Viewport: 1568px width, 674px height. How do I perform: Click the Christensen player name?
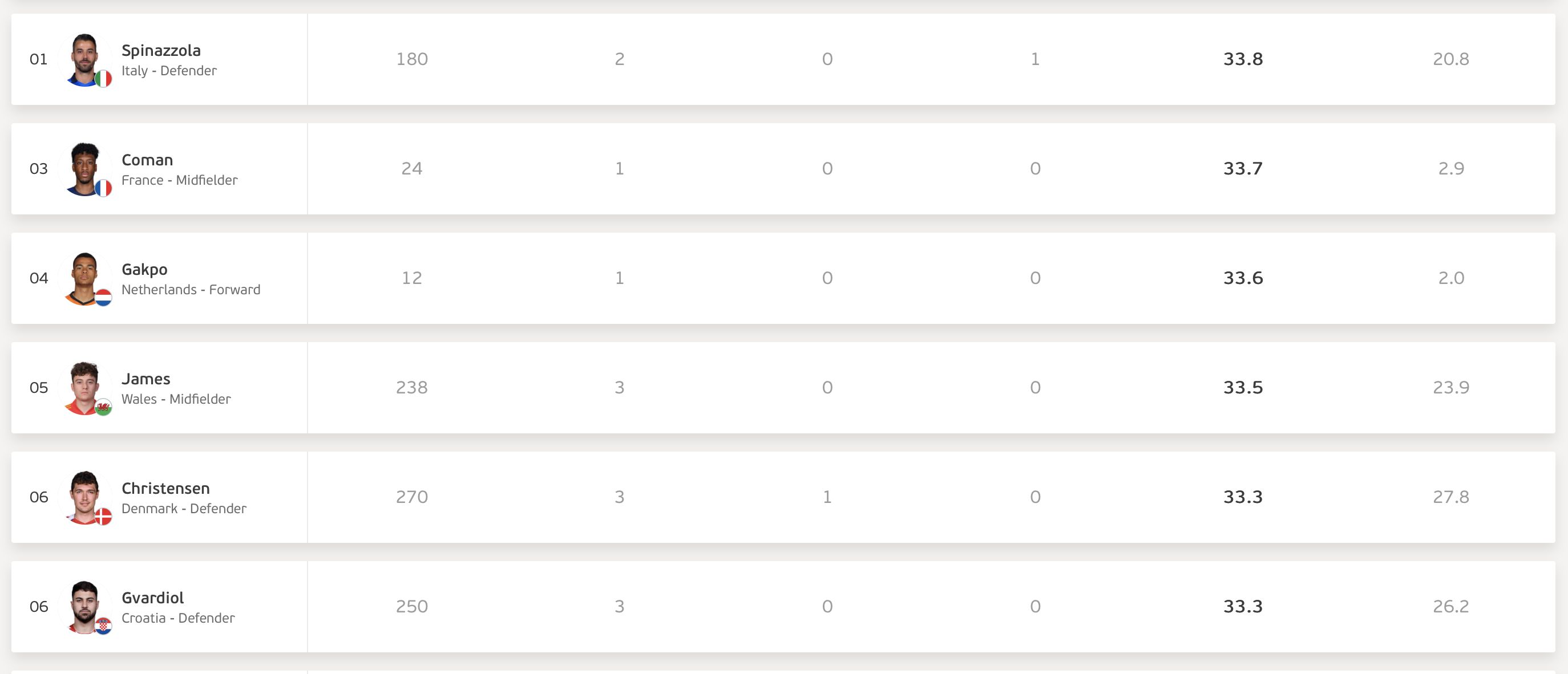coord(165,489)
